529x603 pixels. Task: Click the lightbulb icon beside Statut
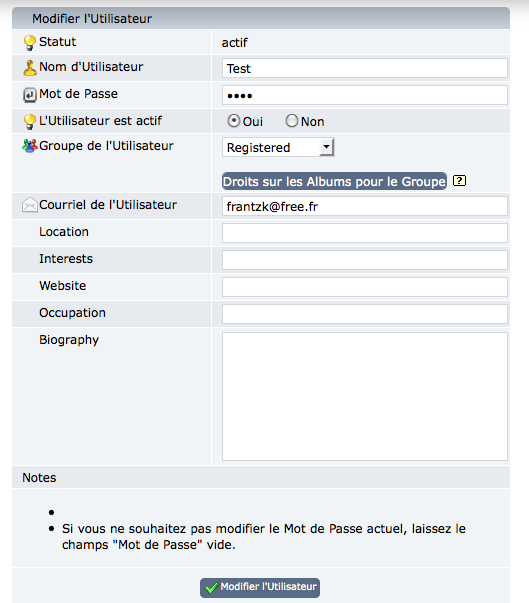point(30,42)
